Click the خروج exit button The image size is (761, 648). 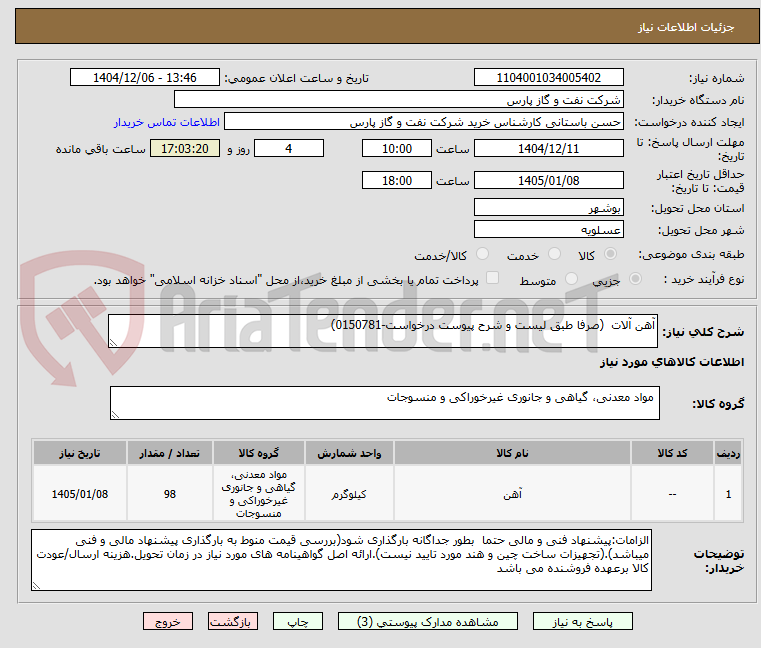coord(168,621)
